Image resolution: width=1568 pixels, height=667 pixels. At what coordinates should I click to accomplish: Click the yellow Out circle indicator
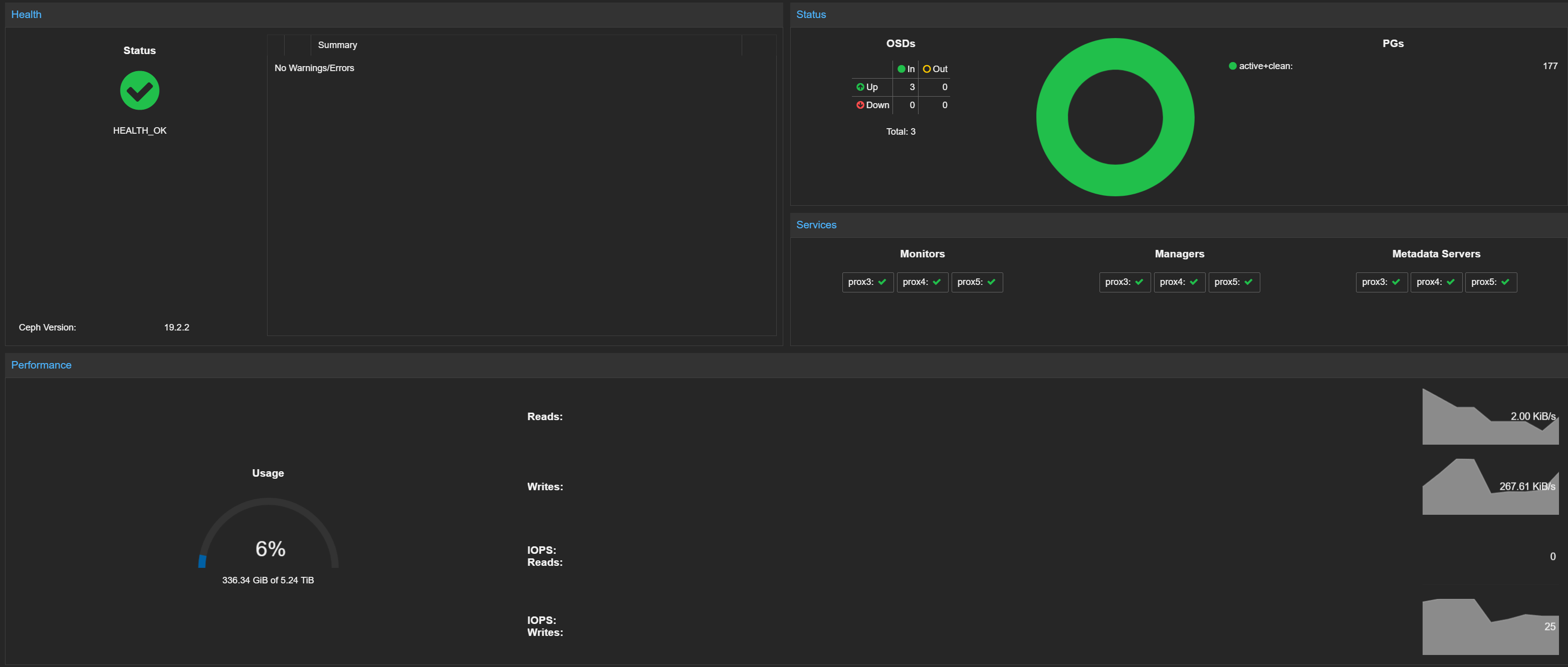tap(927, 69)
